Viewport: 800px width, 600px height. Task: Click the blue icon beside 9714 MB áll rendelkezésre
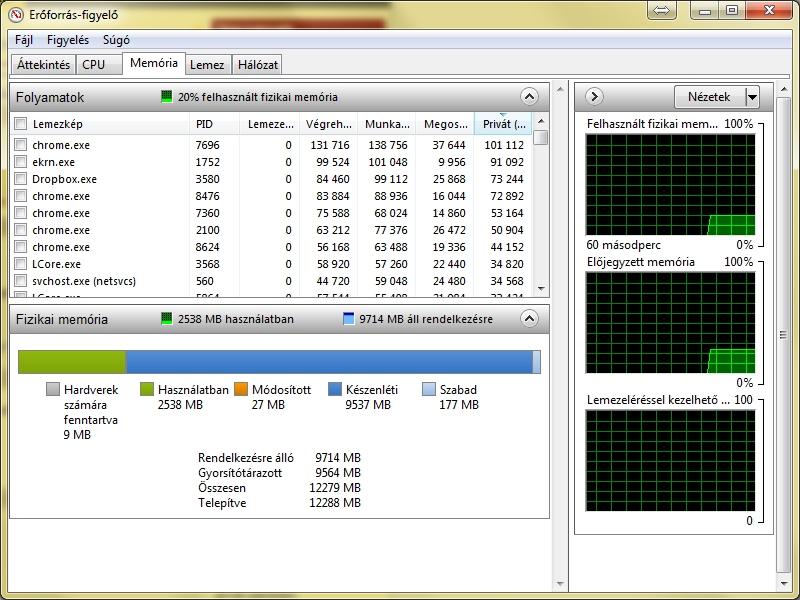tap(348, 319)
